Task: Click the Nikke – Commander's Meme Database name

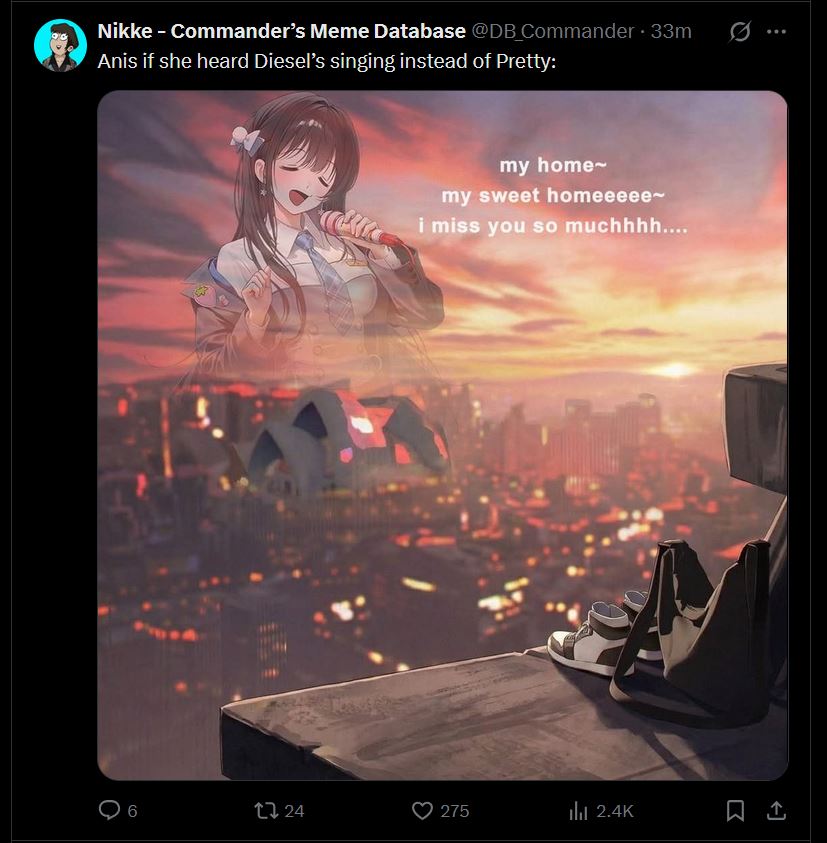Action: coord(281,31)
